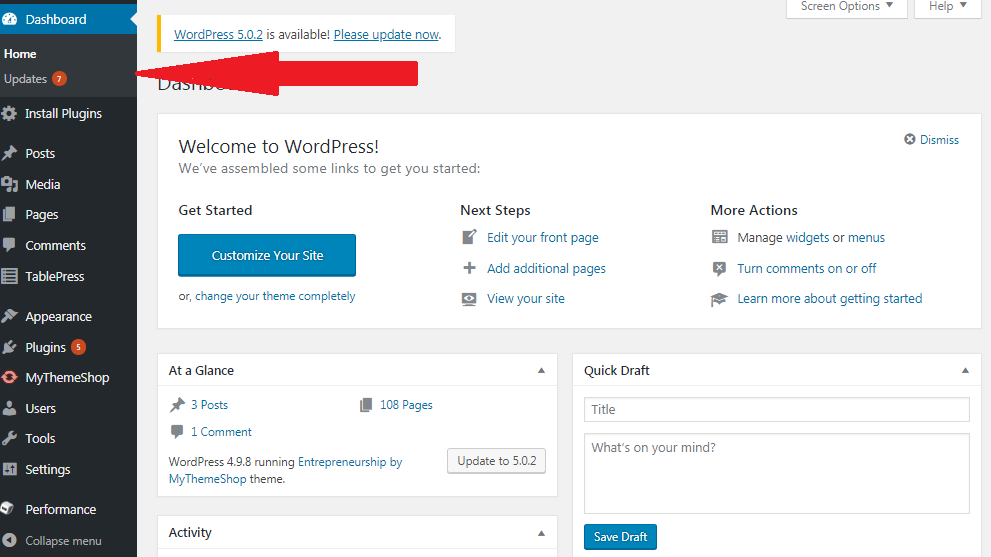
Task: Click the graduation cap learn more icon
Action: tap(719, 299)
